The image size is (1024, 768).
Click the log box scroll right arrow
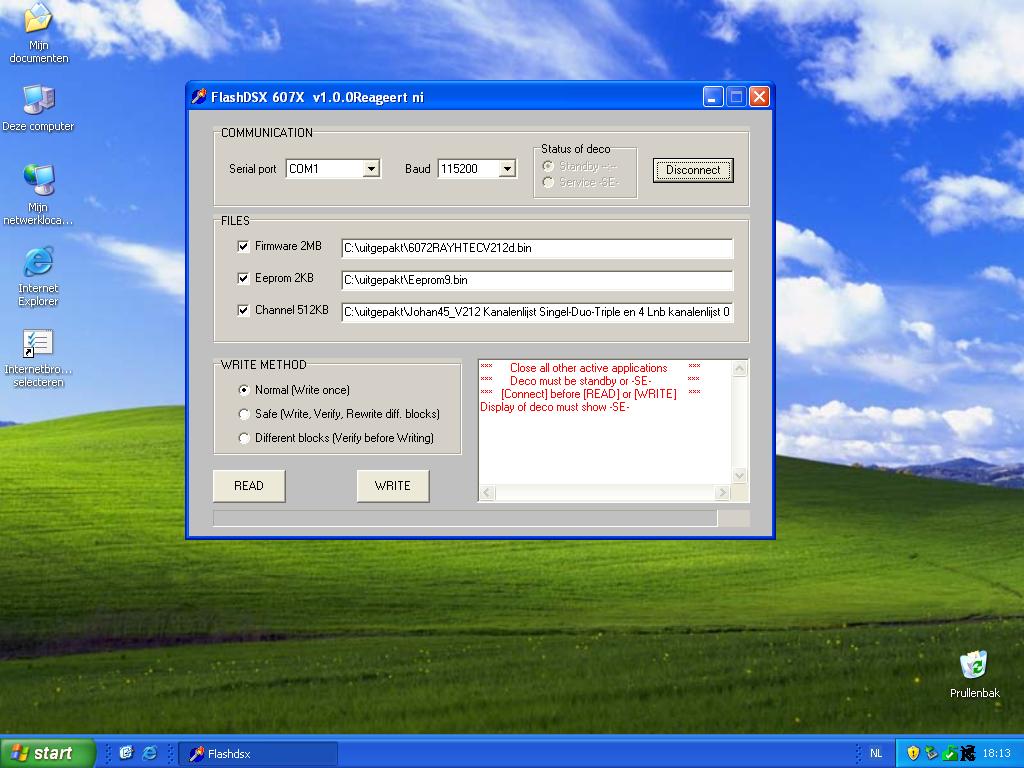coord(722,492)
